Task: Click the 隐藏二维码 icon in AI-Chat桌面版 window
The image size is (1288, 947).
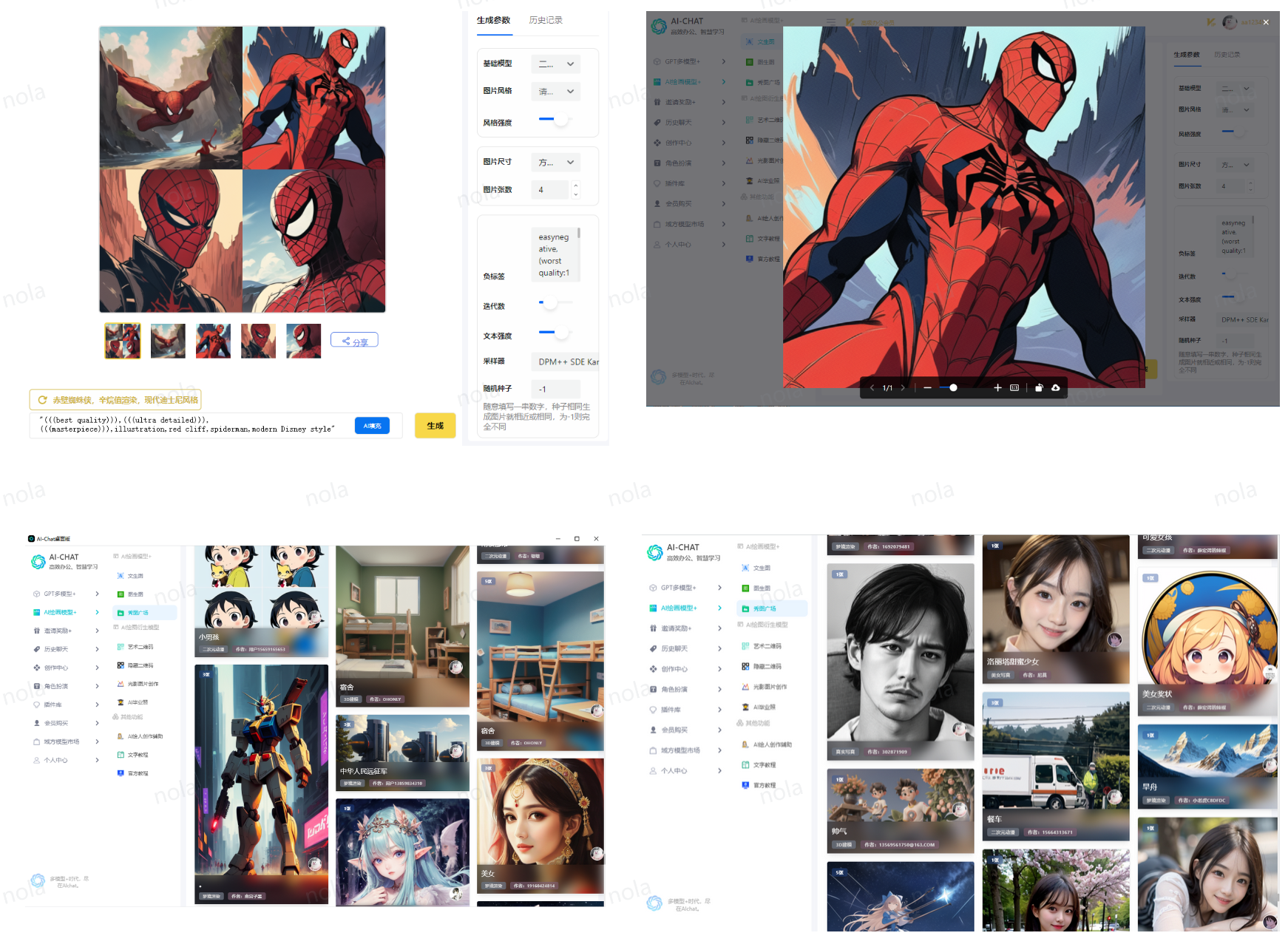Action: pyautogui.click(x=121, y=665)
